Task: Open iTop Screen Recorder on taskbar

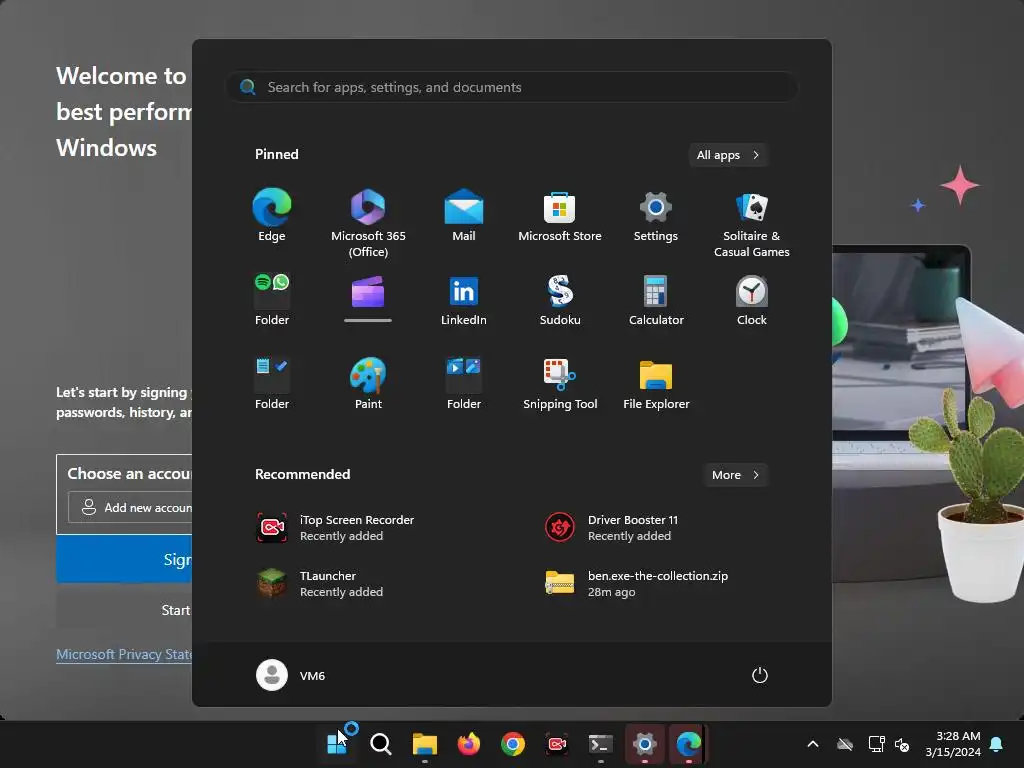Action: [556, 743]
